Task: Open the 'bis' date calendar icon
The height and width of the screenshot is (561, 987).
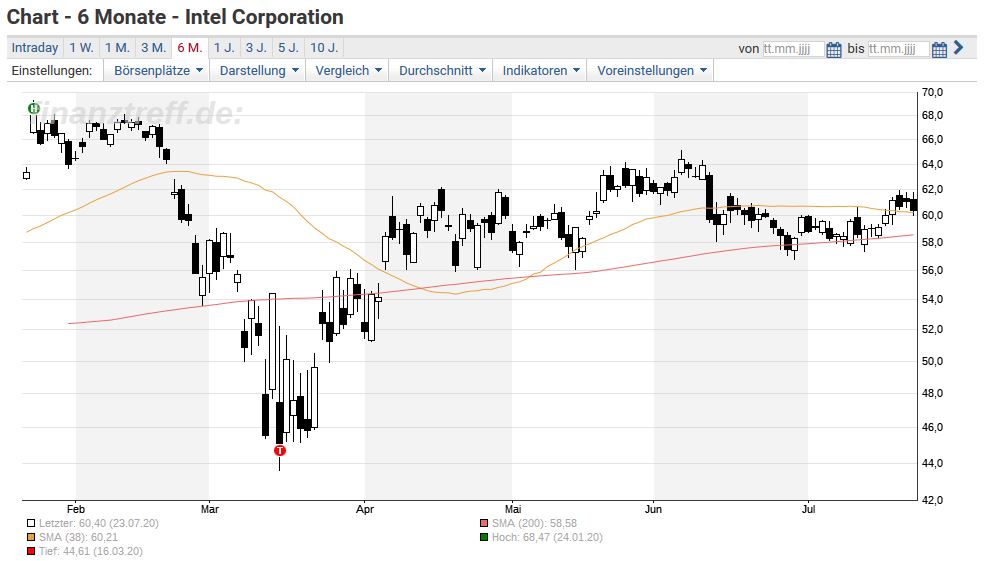Action: pyautogui.click(x=939, y=50)
